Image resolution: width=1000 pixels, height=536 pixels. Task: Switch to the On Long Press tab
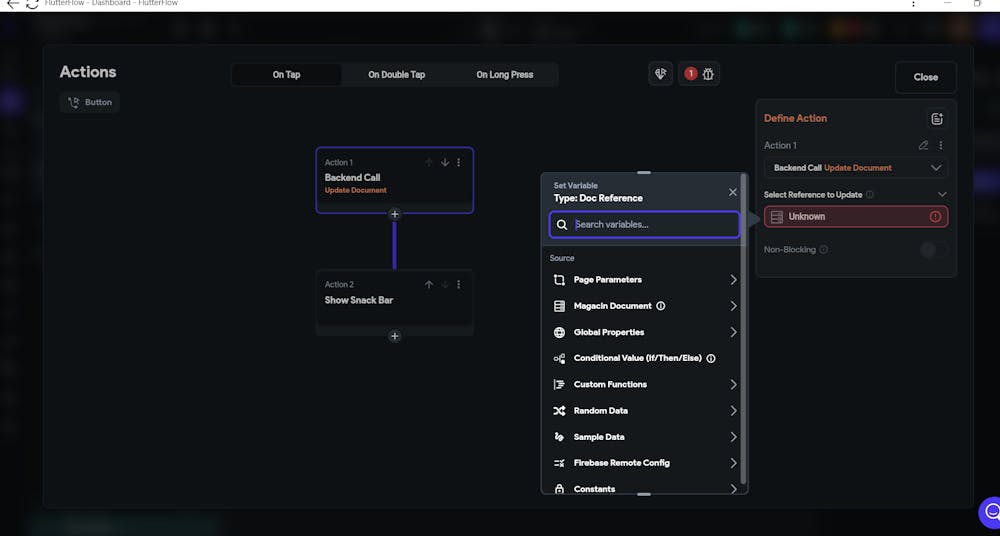tap(504, 75)
